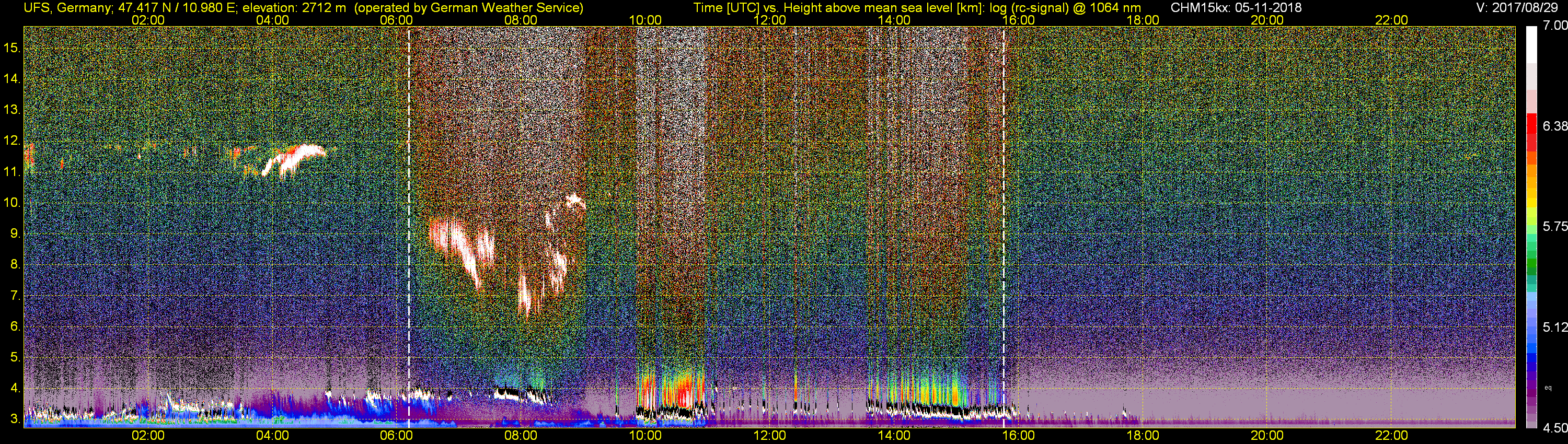
Task: Click the colorbar minimum value 4.50
Action: [1555, 428]
